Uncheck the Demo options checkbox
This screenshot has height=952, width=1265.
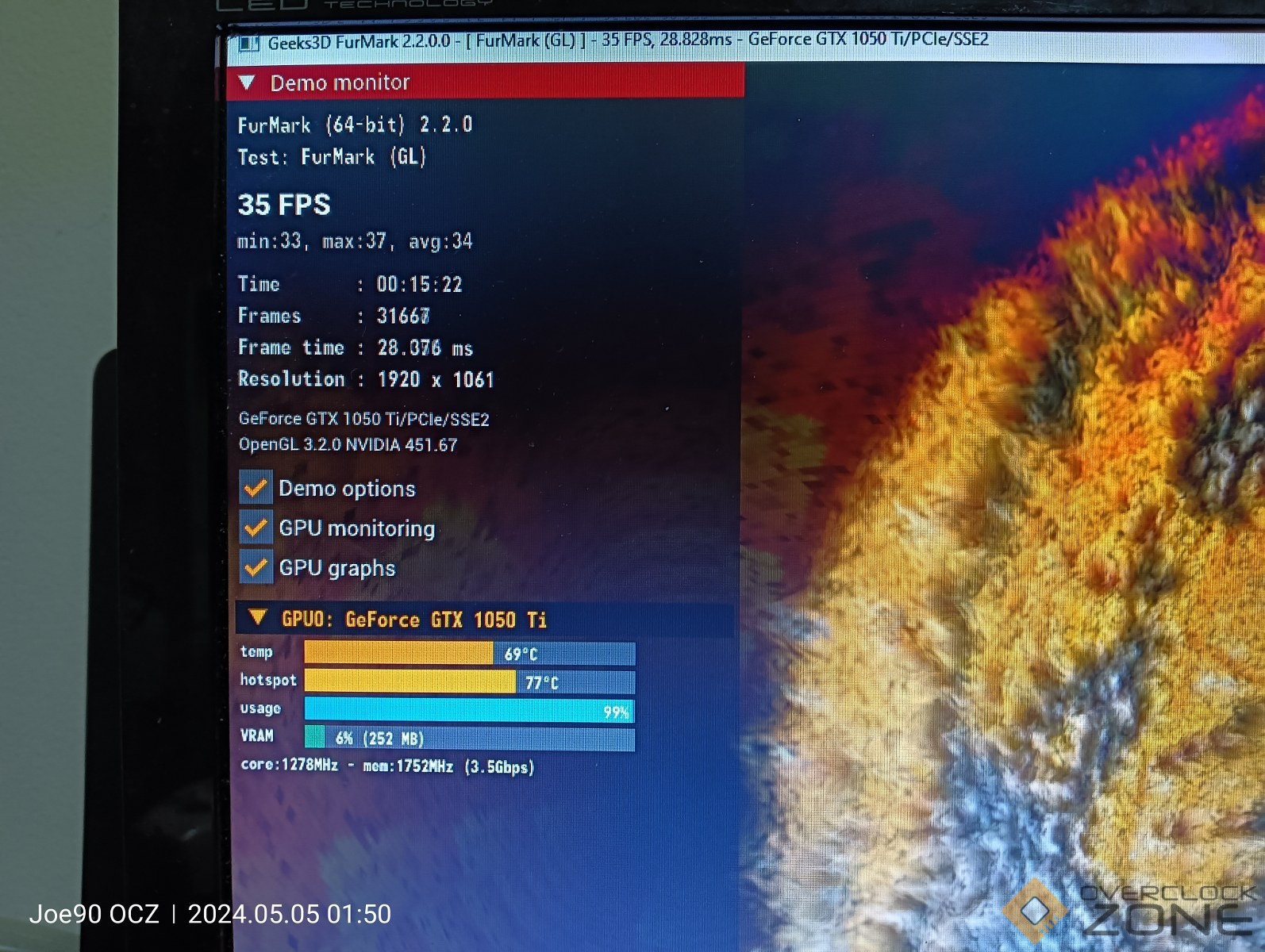coord(256,487)
